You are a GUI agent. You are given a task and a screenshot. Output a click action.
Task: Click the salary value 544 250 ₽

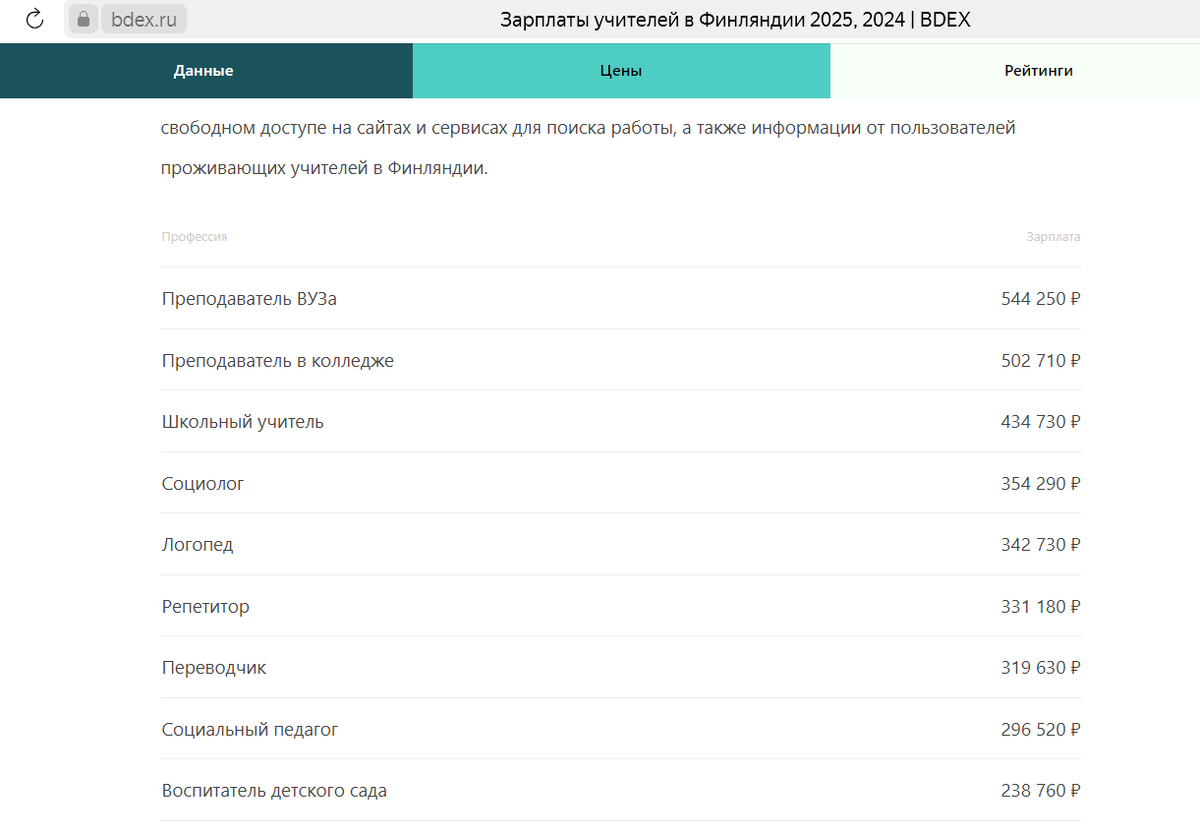coord(1041,298)
